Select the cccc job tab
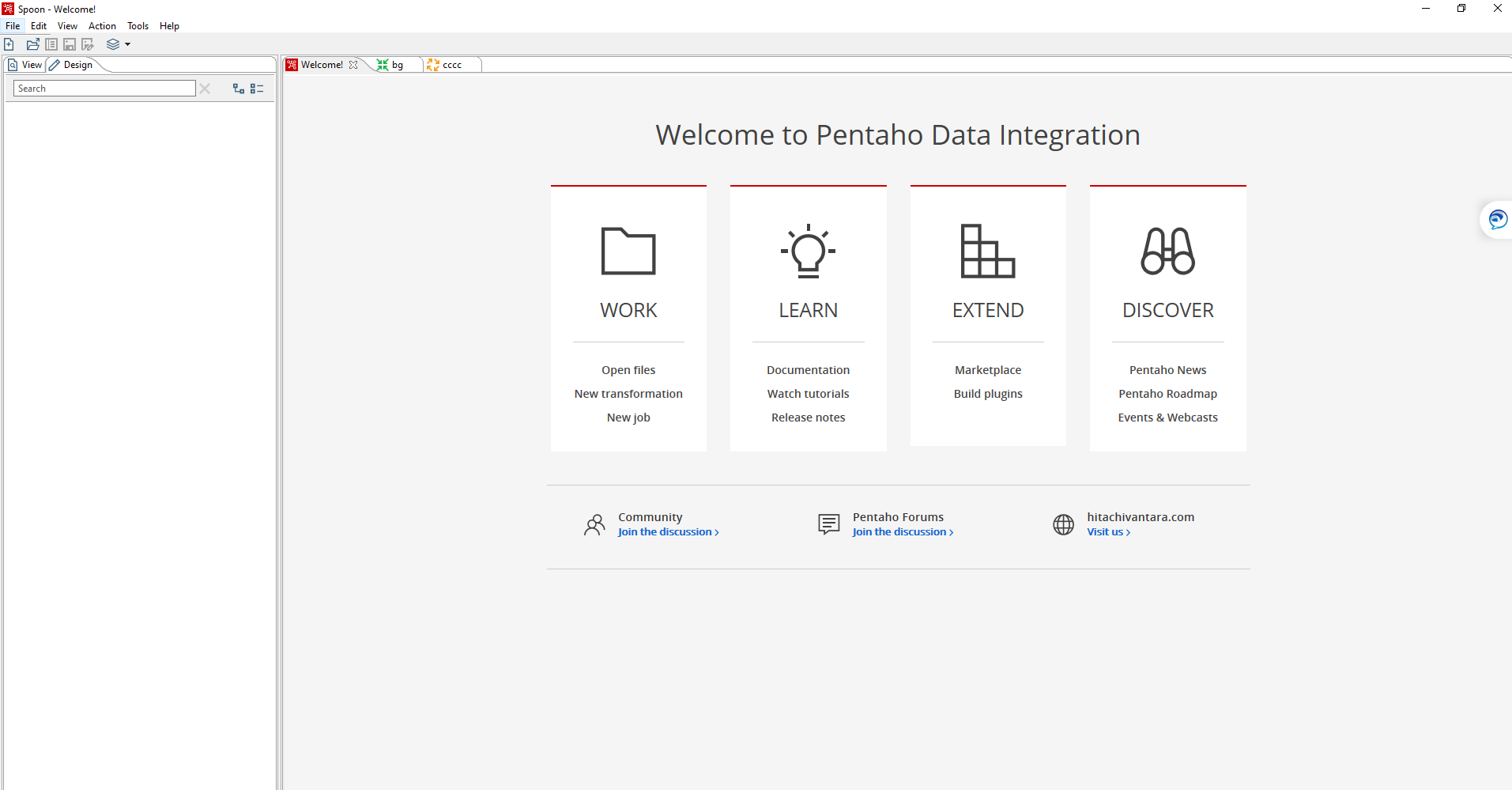1512x790 pixels. [x=451, y=65]
